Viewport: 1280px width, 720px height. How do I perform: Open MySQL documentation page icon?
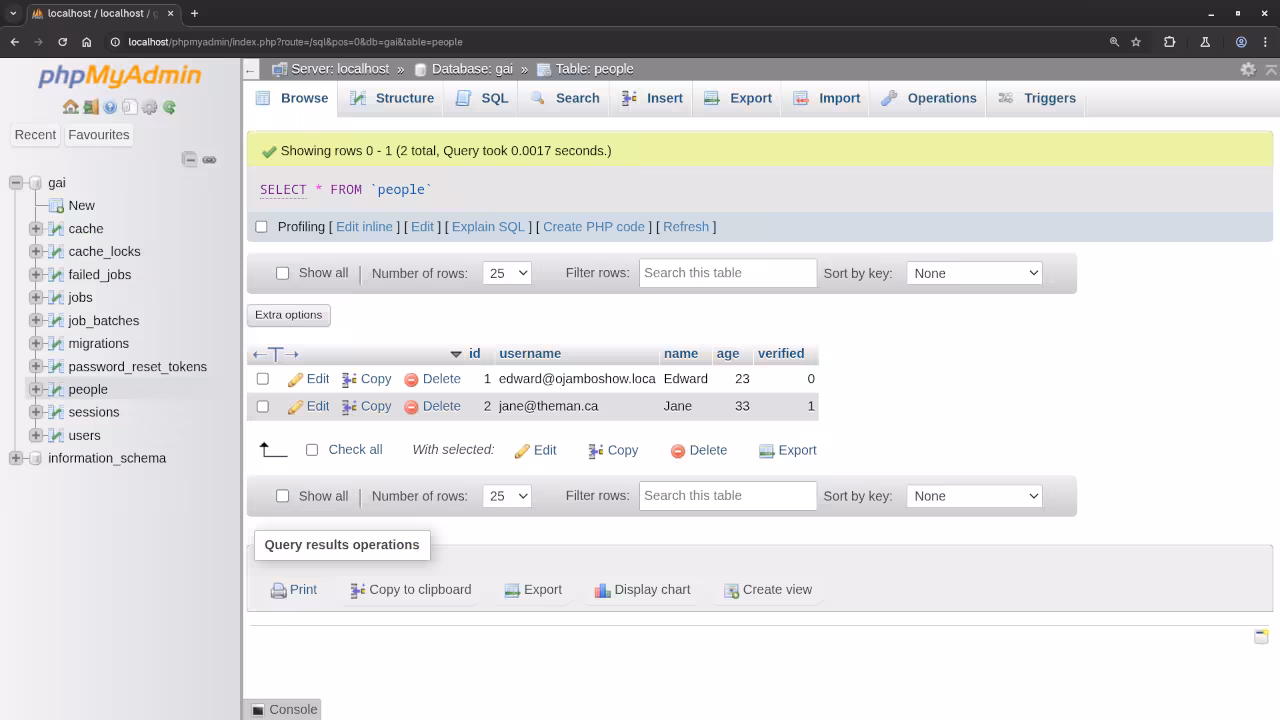(129, 107)
